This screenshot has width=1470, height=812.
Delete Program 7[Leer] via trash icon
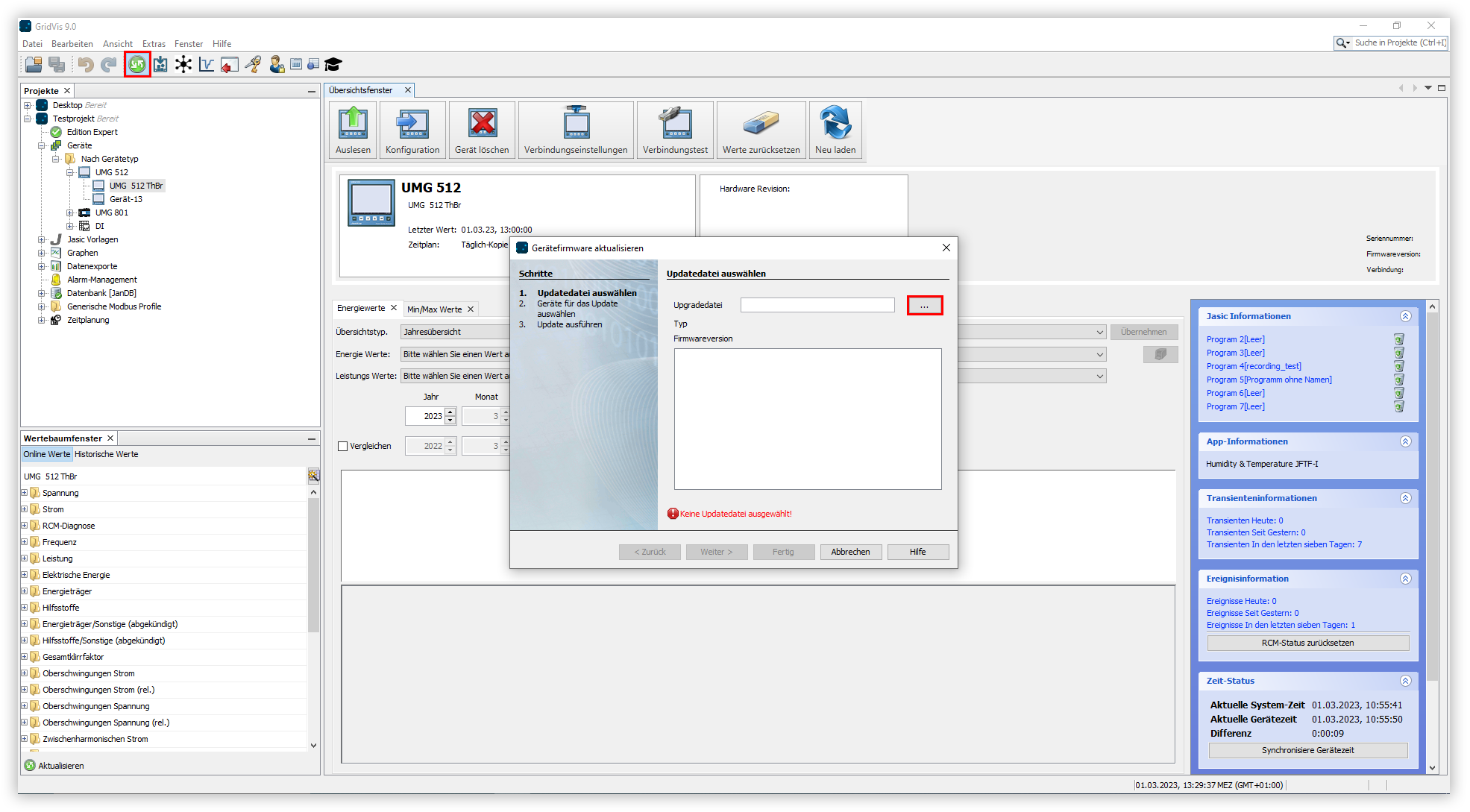coord(1399,406)
